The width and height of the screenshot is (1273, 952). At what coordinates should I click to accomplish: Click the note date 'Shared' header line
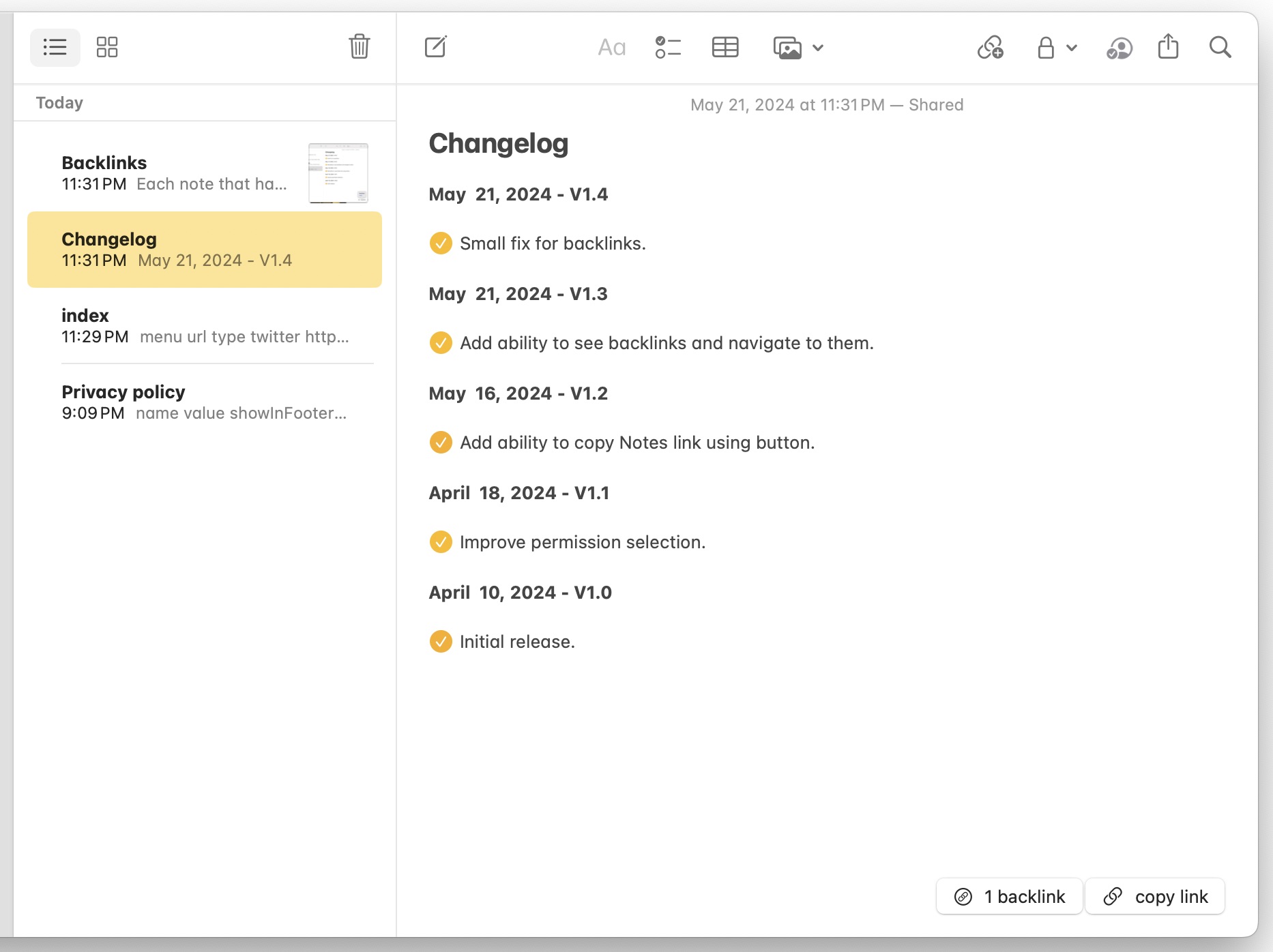[827, 105]
